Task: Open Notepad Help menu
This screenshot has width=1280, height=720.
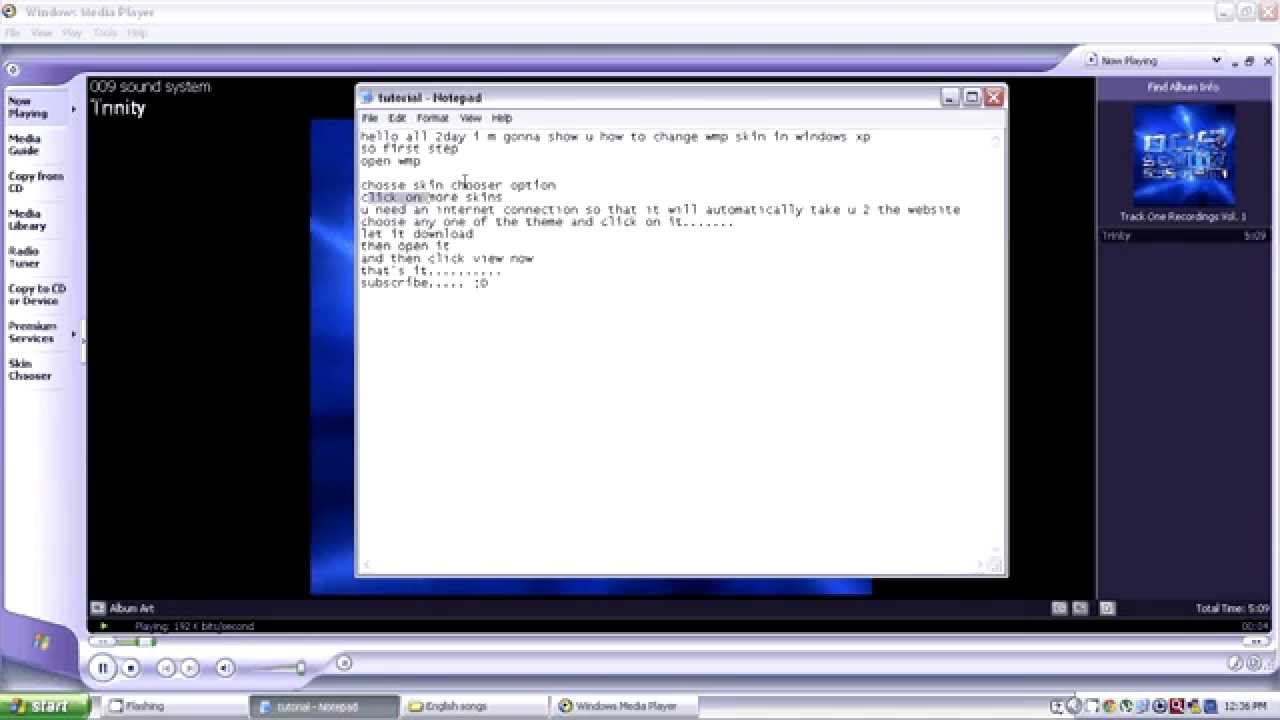Action: click(x=502, y=118)
